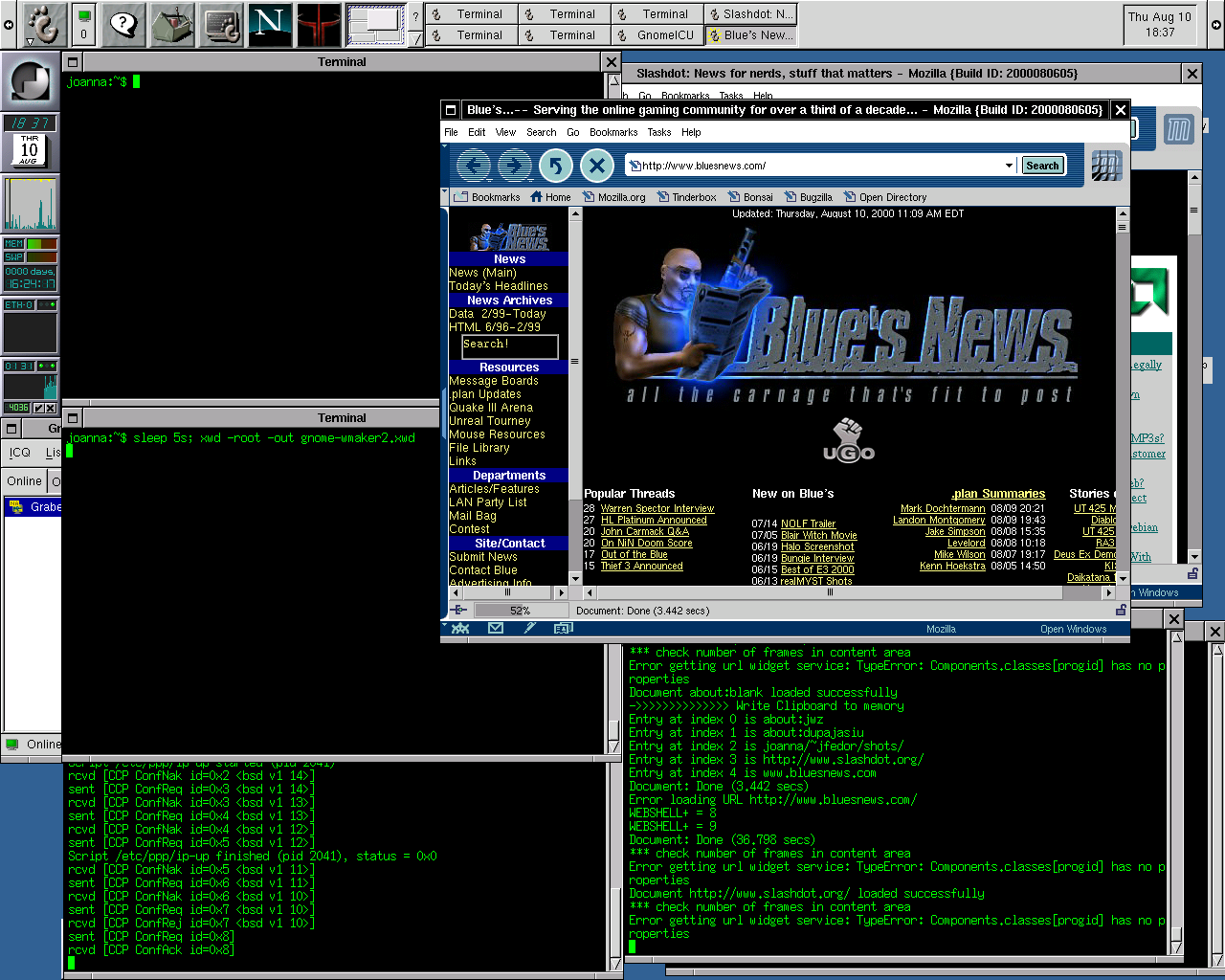Open Mark Dochtermann's .plan
The image size is (1225, 980).
click(943, 508)
